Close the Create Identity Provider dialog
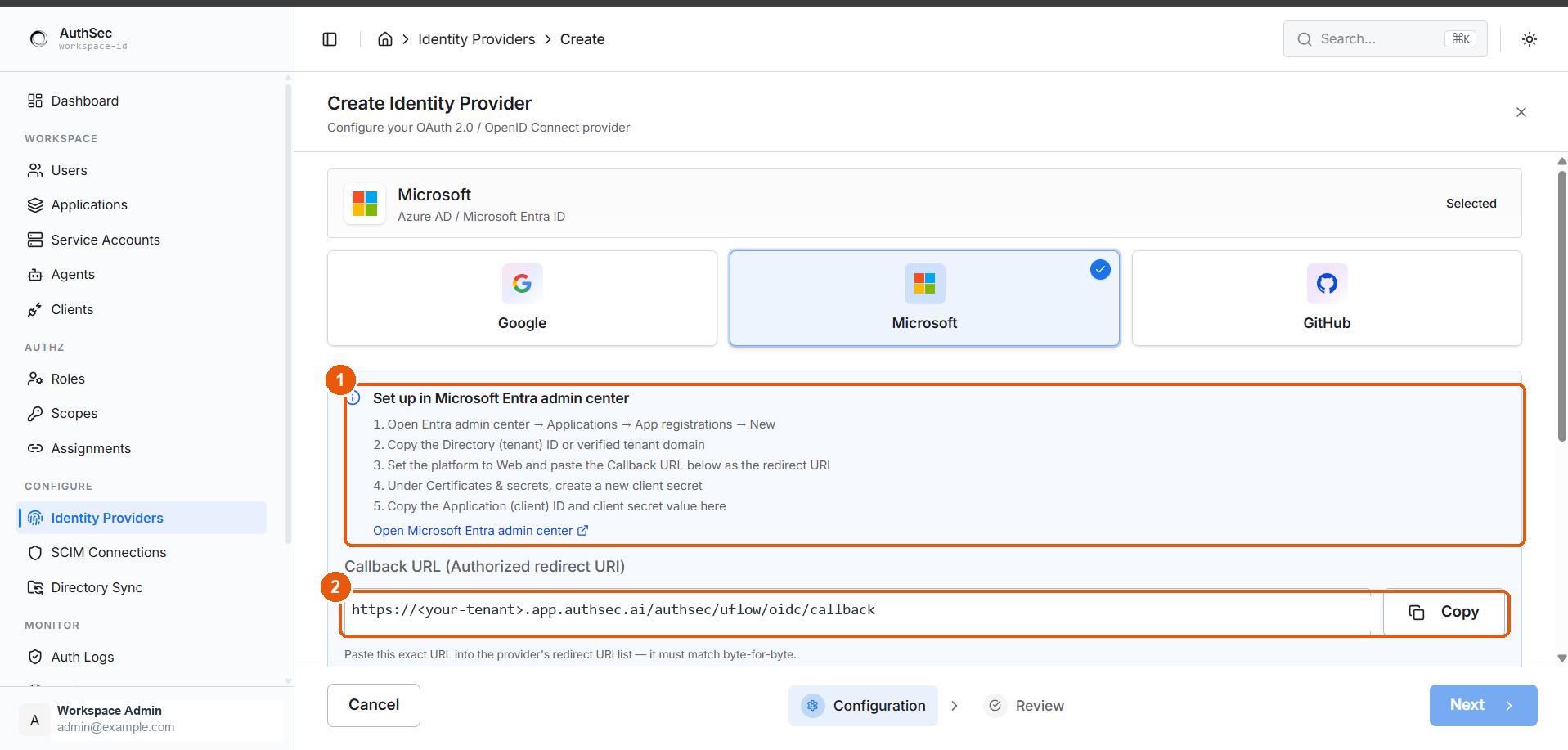 click(x=1521, y=112)
